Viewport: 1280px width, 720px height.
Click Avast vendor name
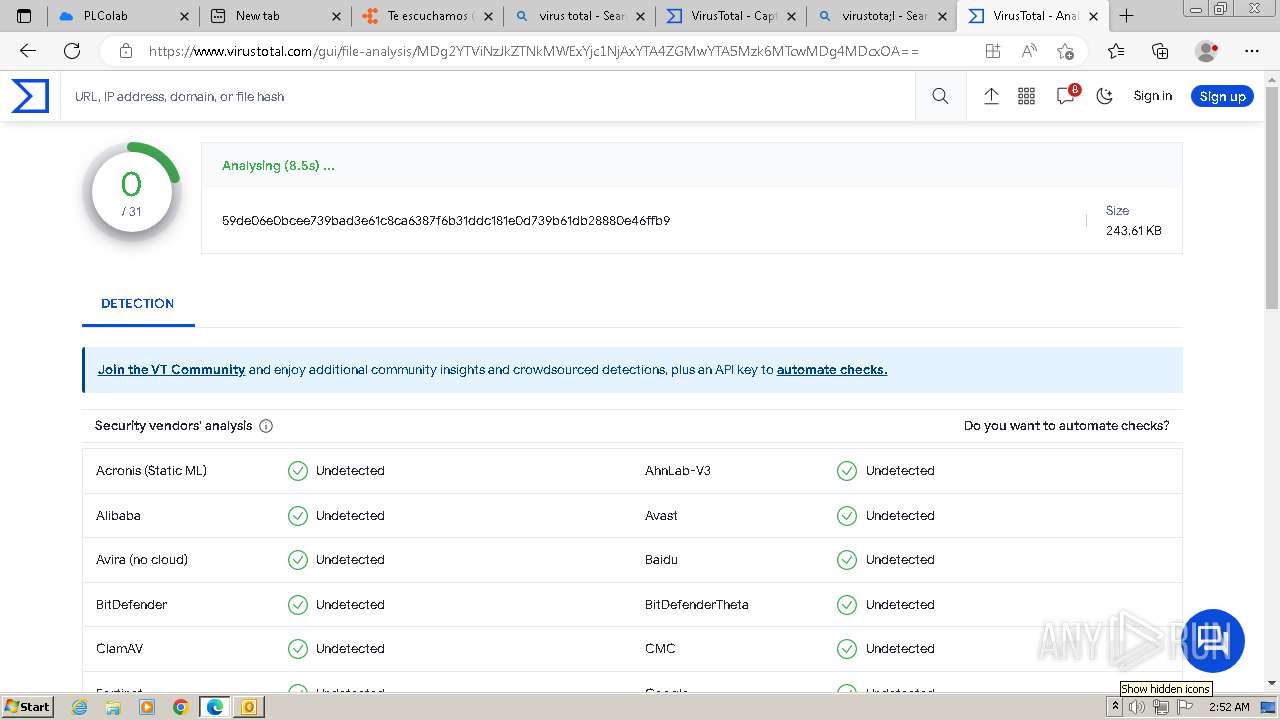[661, 516]
